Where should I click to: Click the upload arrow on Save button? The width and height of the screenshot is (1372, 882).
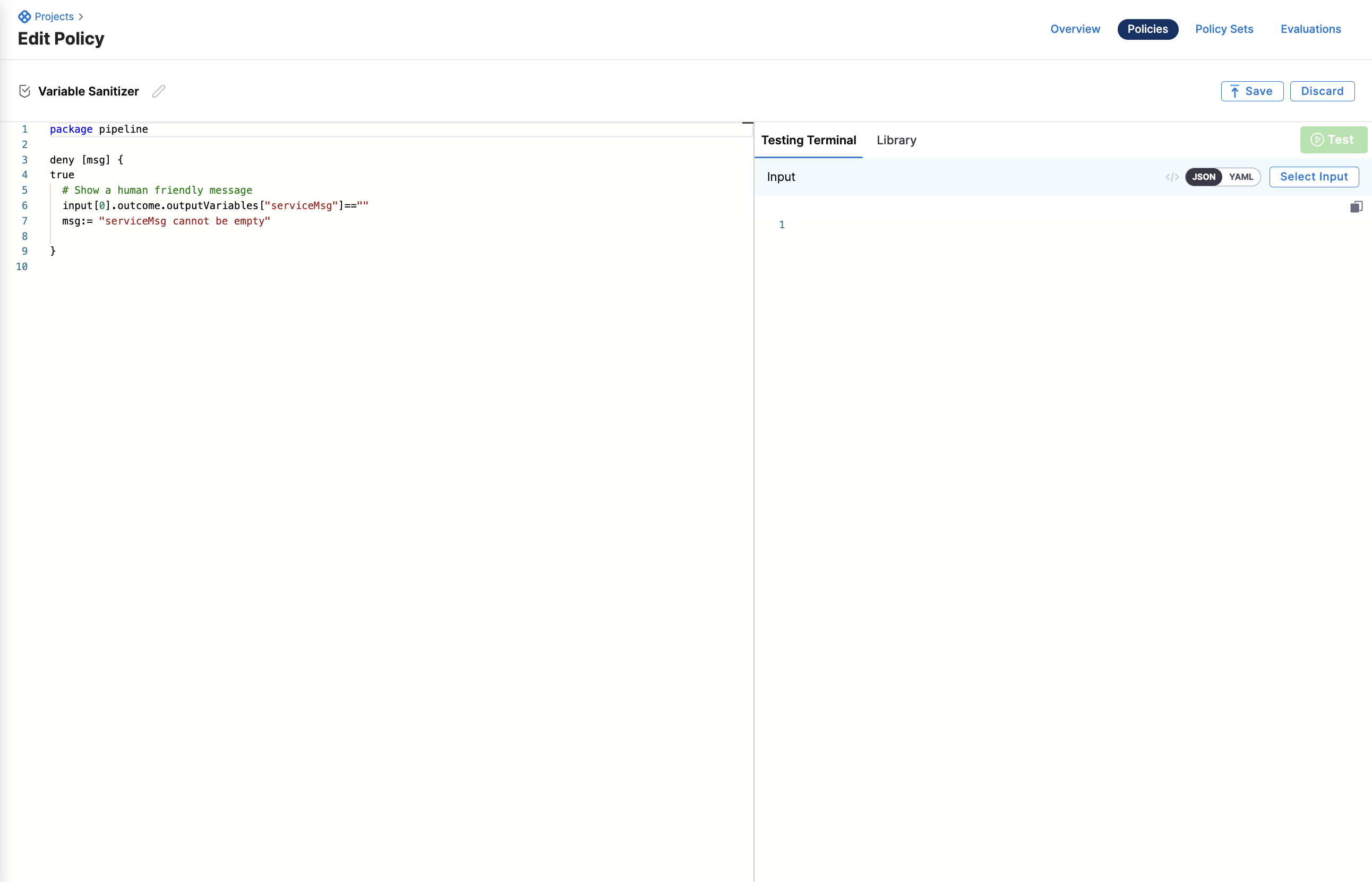tap(1235, 92)
